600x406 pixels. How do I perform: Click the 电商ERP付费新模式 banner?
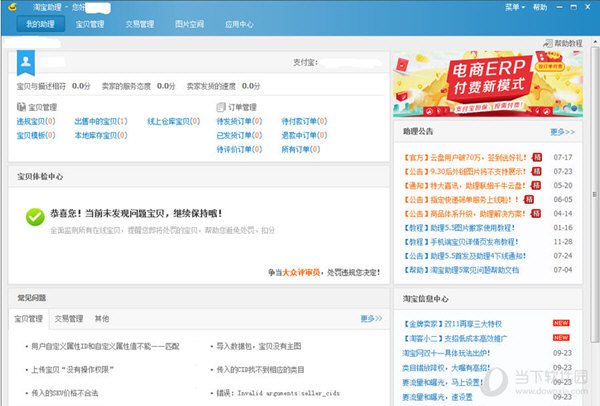(488, 83)
